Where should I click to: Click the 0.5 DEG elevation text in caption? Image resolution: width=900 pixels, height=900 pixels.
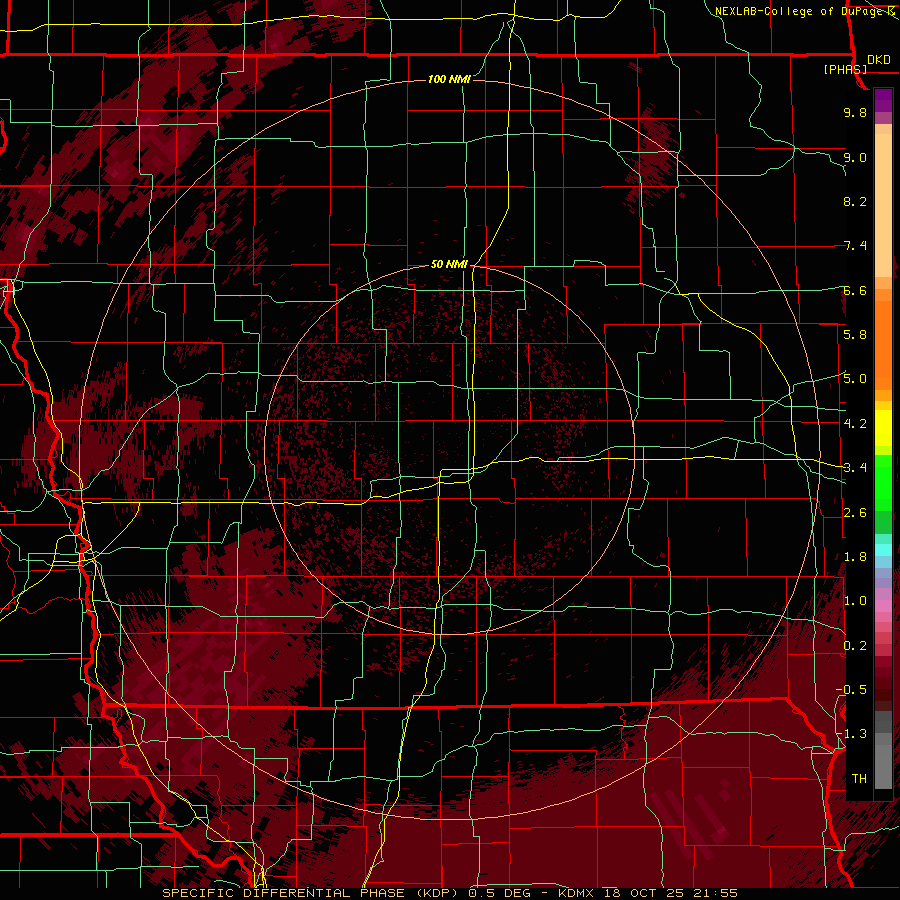click(x=501, y=893)
